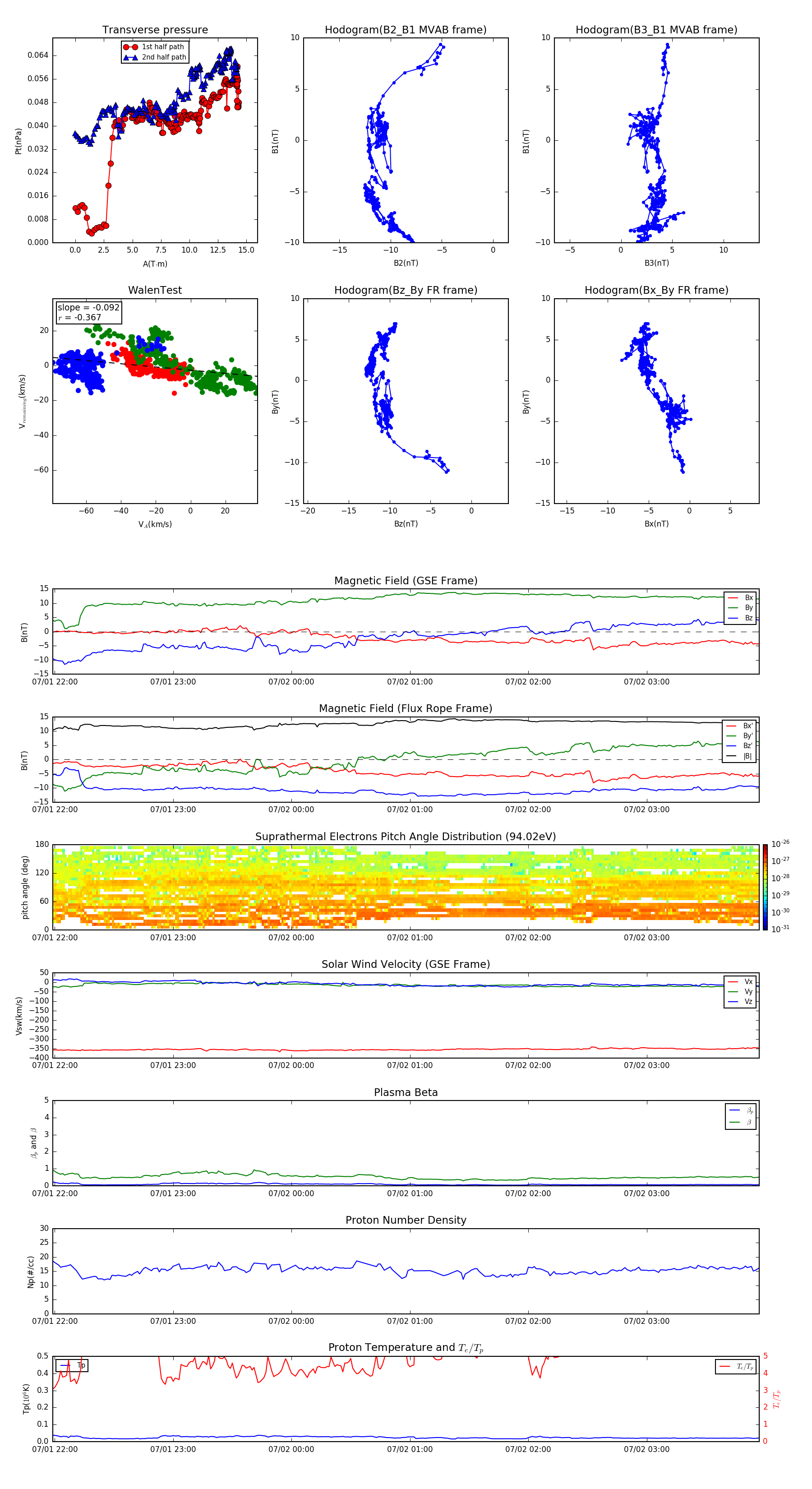Click the "Pt(nPa)" y-axis label
Image resolution: width=812 pixels, height=1489 pixels.
click(x=18, y=140)
